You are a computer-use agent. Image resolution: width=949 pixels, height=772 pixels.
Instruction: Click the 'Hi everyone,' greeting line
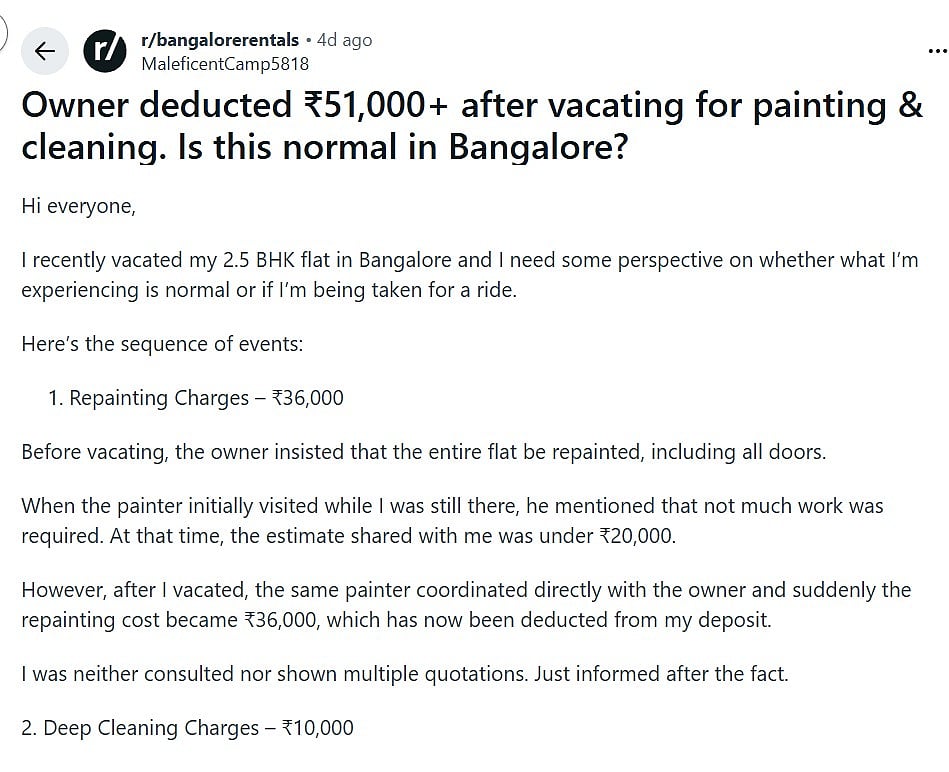[78, 206]
